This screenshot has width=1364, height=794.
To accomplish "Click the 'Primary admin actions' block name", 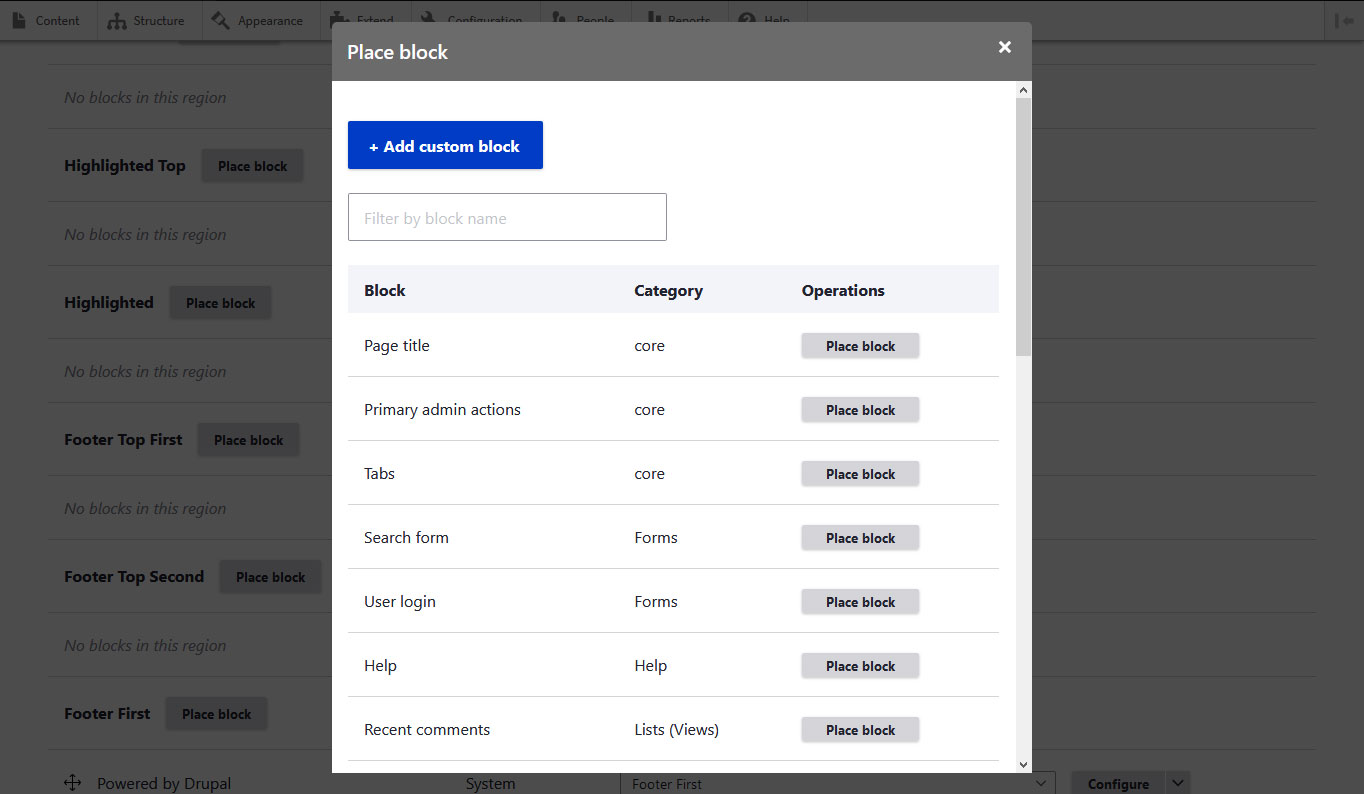I will 442,410.
